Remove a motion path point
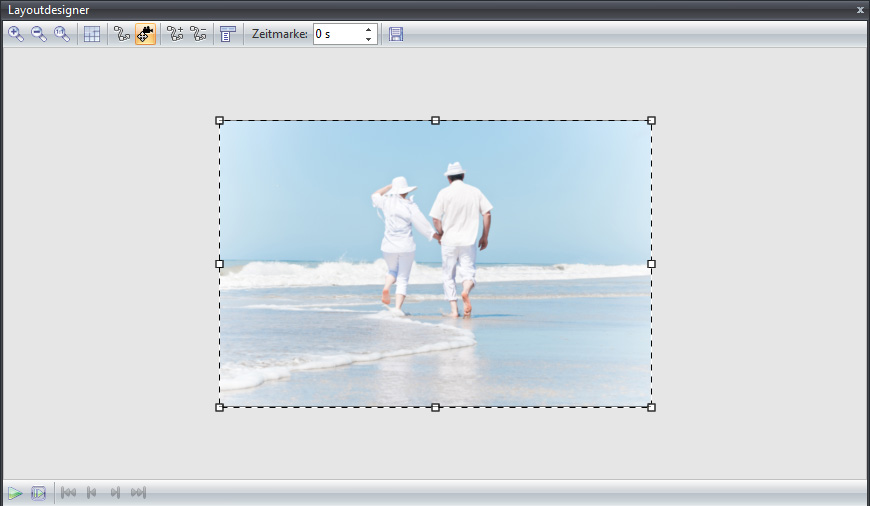870x506 pixels. (x=198, y=34)
